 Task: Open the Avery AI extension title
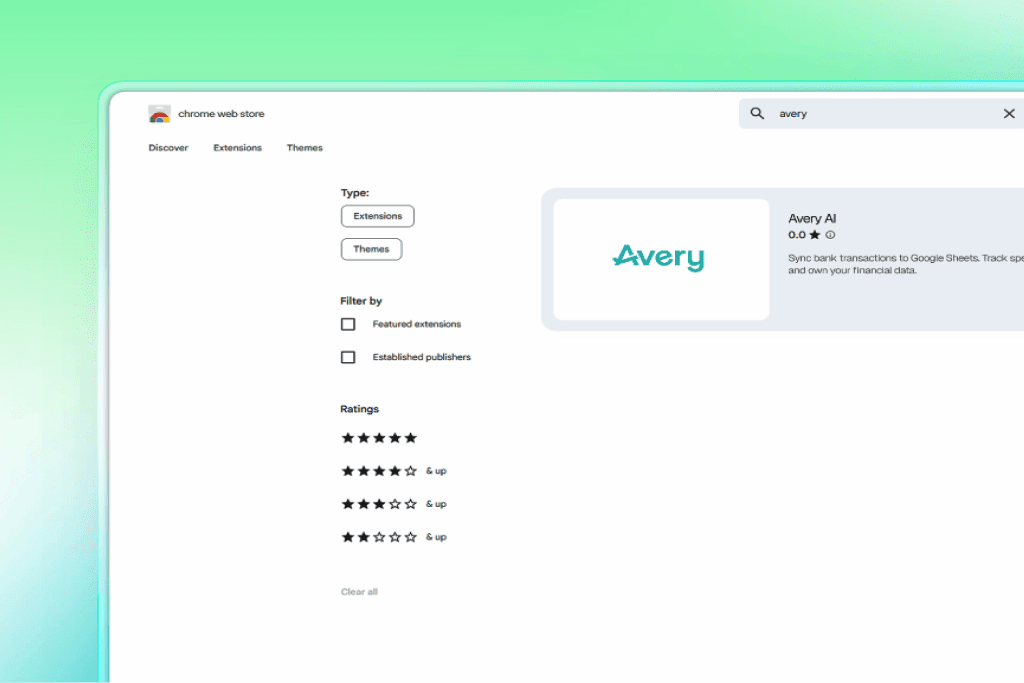click(812, 219)
